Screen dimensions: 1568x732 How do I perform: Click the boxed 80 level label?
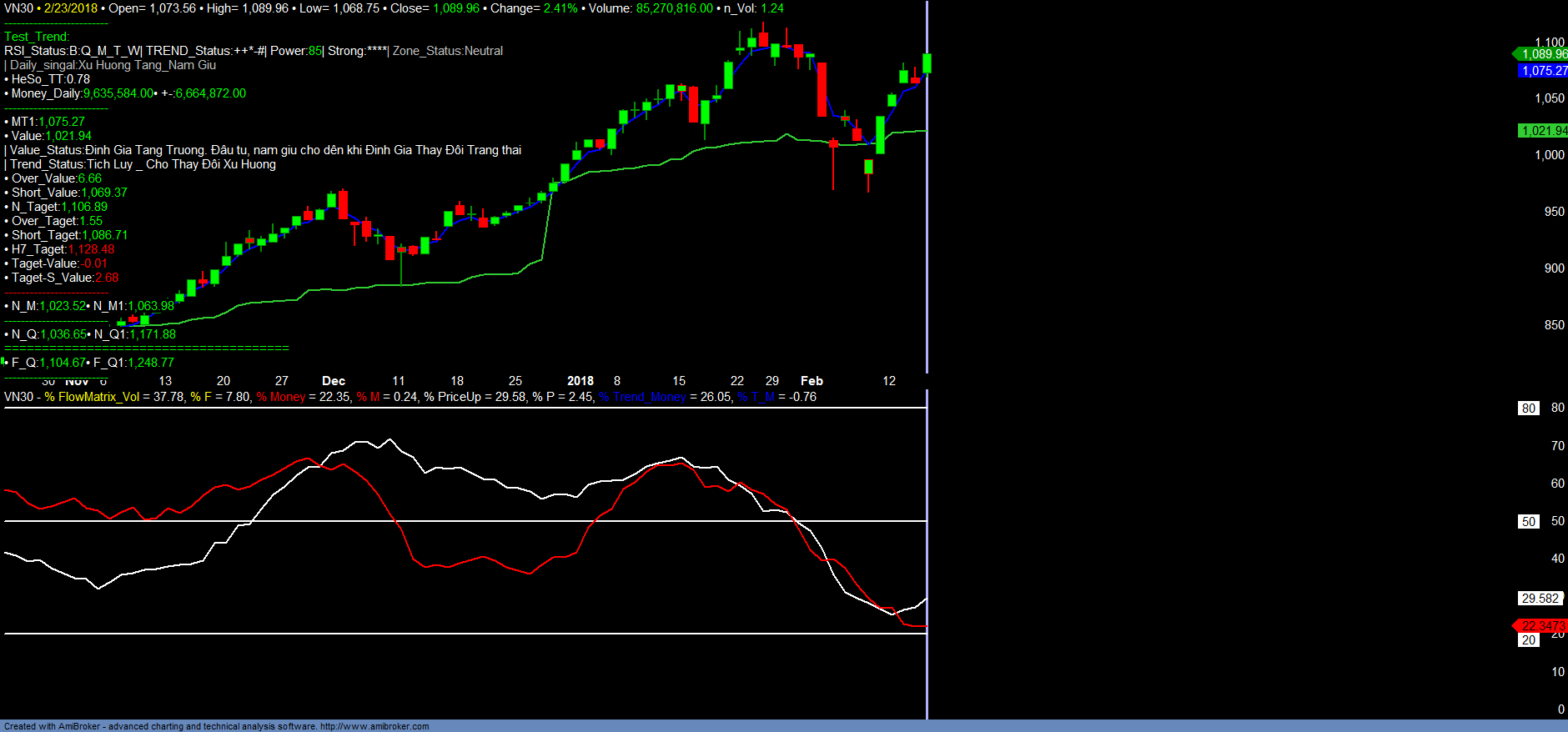click(1528, 409)
